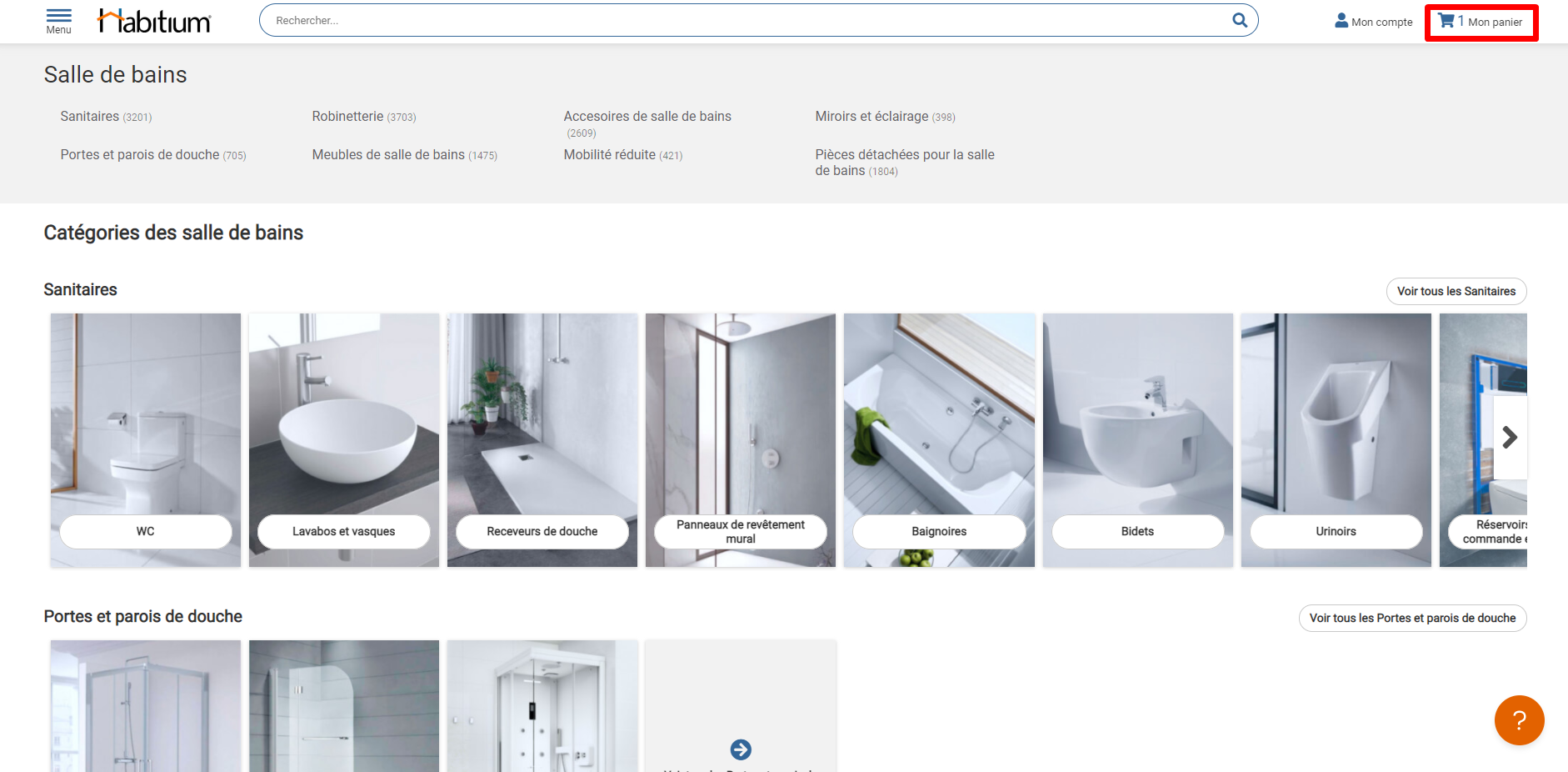Click Voir tous les Portes et parois de douche
This screenshot has width=1568, height=772.
(1413, 618)
